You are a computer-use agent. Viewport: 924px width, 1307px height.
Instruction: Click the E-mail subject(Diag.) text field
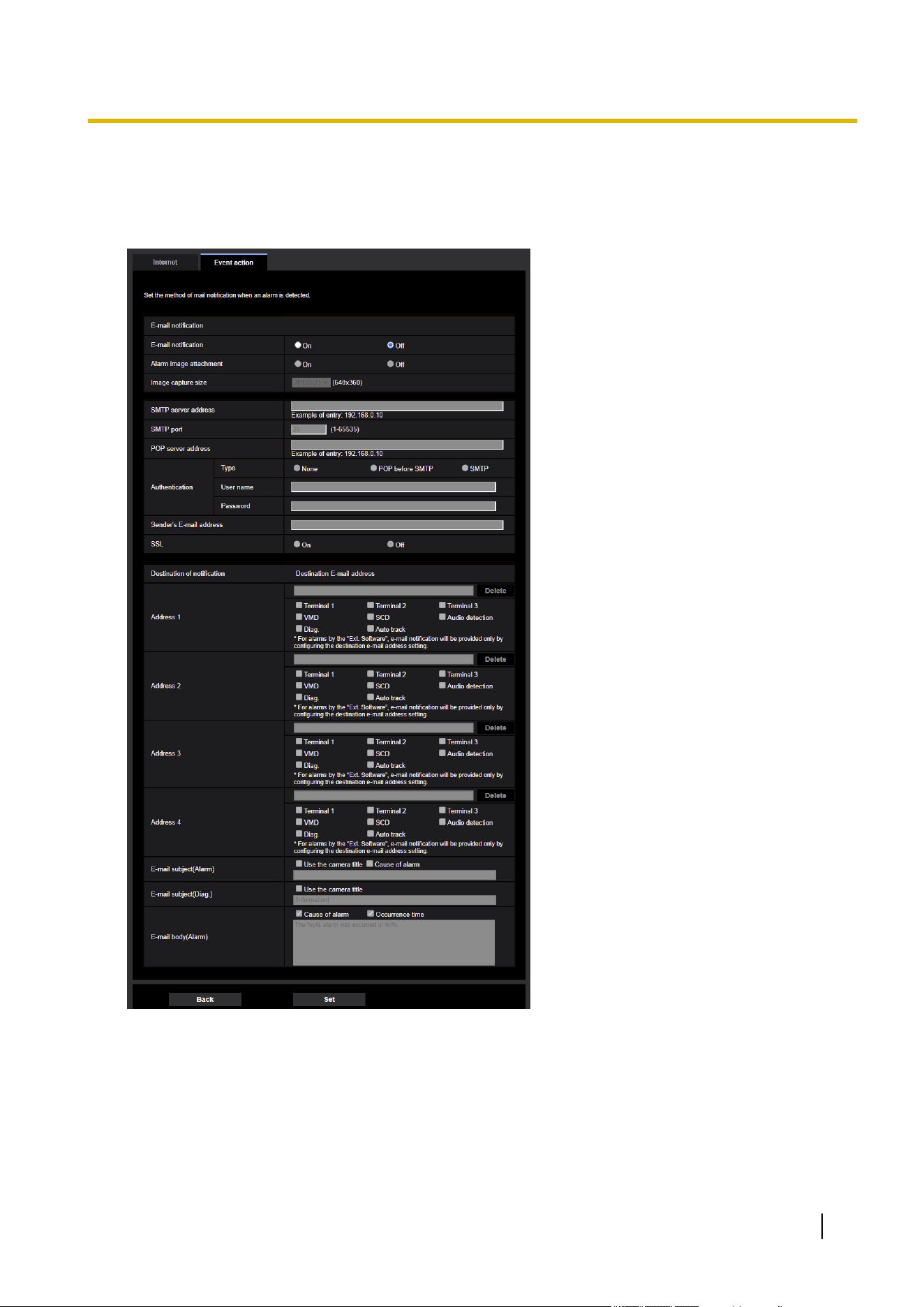(394, 900)
